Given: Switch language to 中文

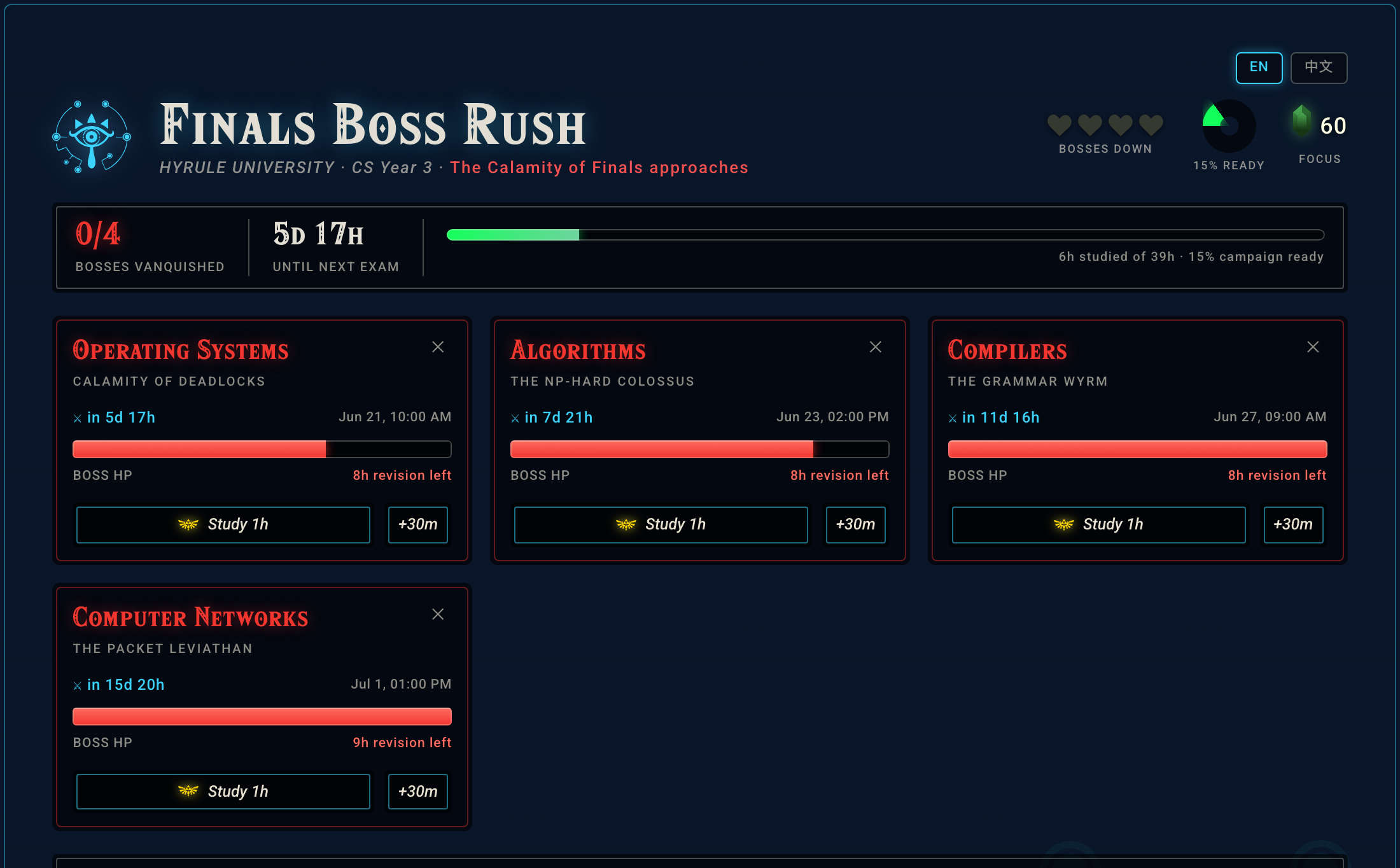Looking at the screenshot, I should (x=1319, y=67).
